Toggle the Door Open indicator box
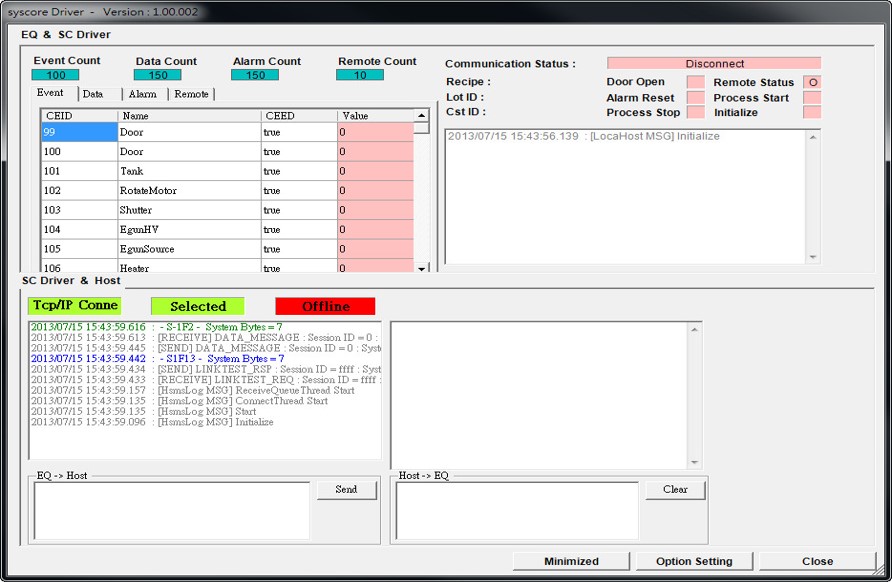This screenshot has height=582, width=892. click(695, 83)
